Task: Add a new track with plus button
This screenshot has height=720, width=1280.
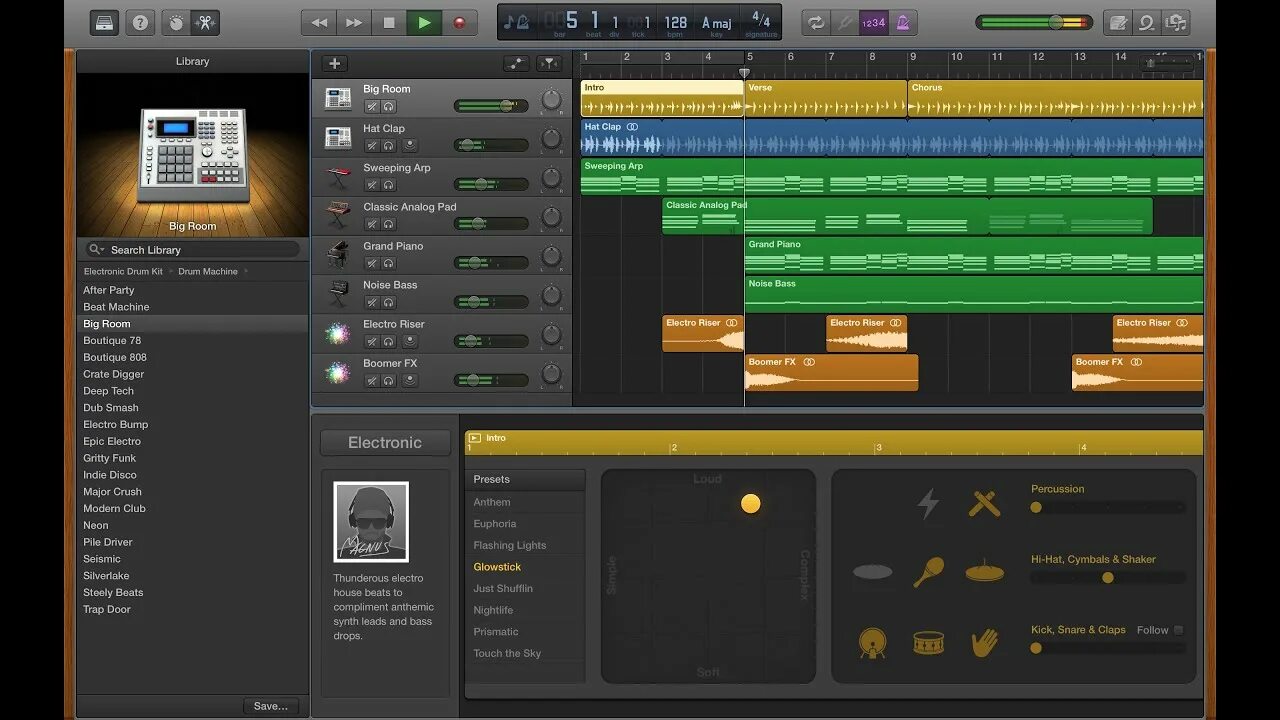Action: (x=334, y=63)
